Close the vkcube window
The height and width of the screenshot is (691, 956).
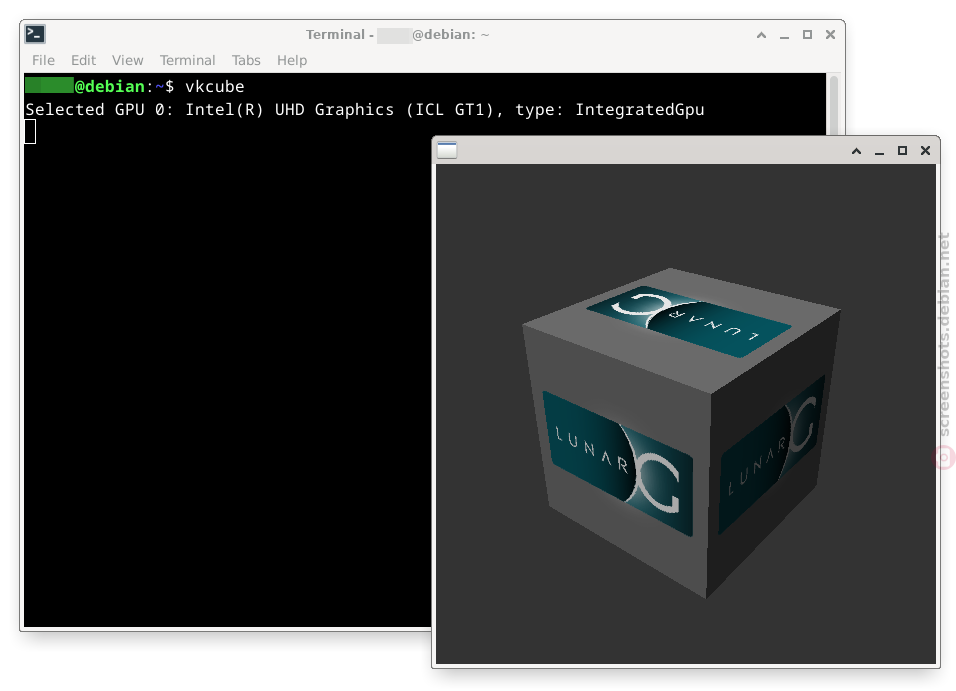click(x=926, y=151)
